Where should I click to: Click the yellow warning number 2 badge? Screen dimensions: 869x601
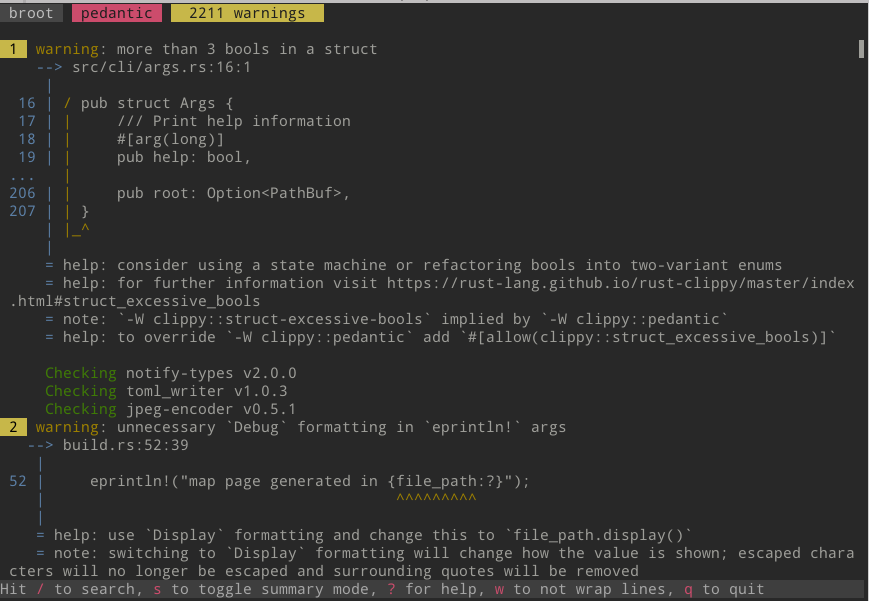point(14,427)
